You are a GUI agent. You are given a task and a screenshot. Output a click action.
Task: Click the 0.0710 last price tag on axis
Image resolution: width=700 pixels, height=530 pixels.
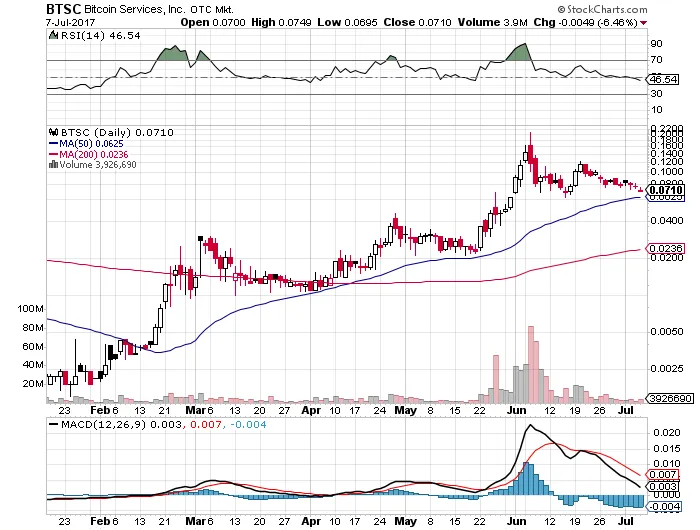point(666,190)
